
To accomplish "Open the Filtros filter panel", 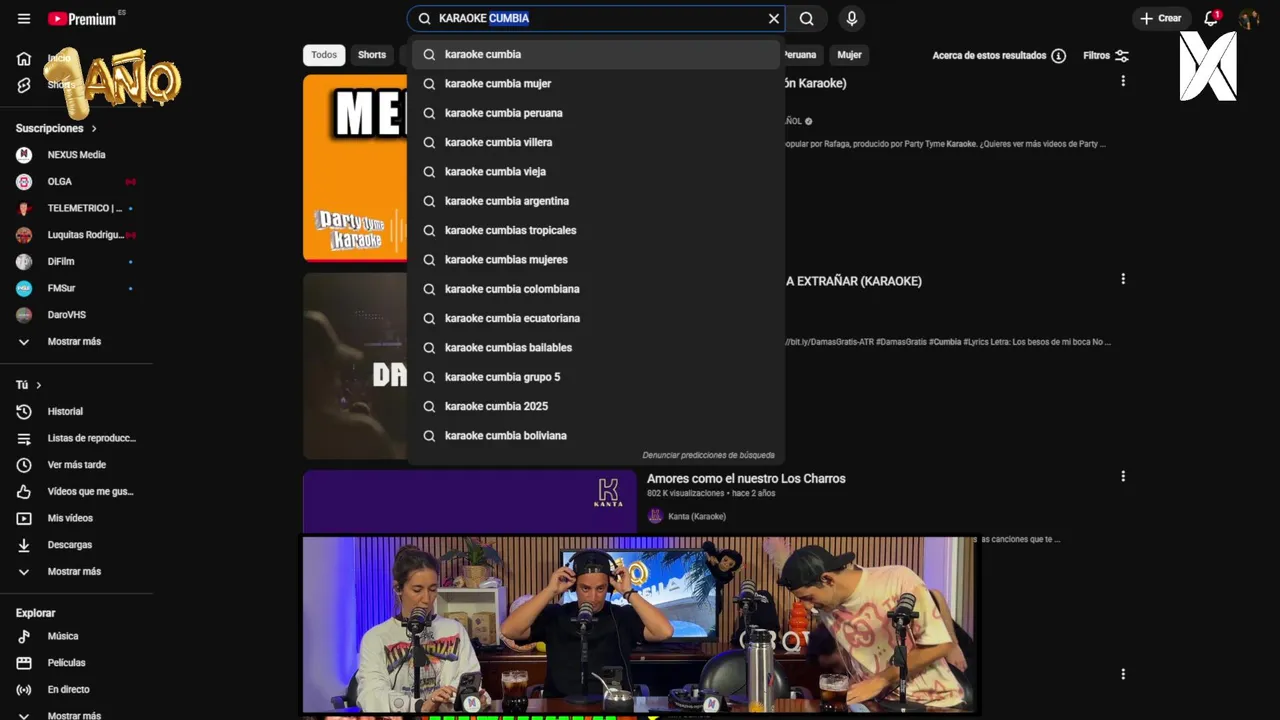I will coord(1106,56).
